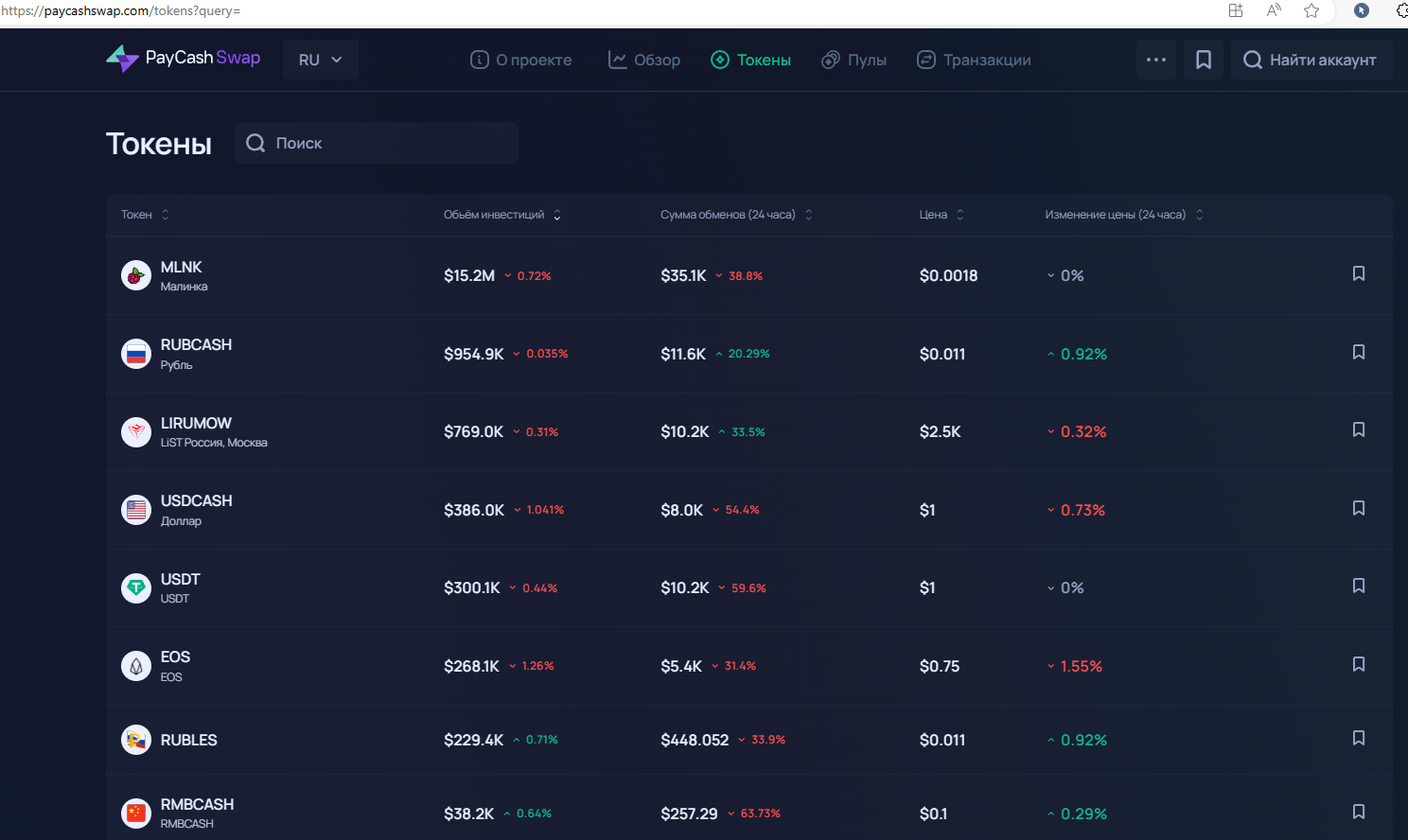
Task: Click the chart icon beside Обзор
Action: (x=617, y=60)
